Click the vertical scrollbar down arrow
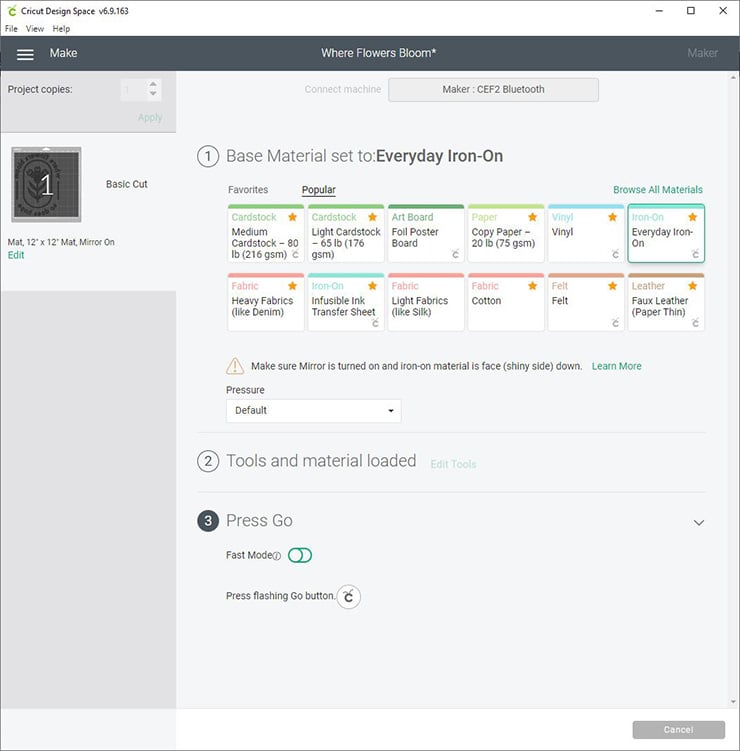Screen dimensions: 740x751 coord(733,702)
